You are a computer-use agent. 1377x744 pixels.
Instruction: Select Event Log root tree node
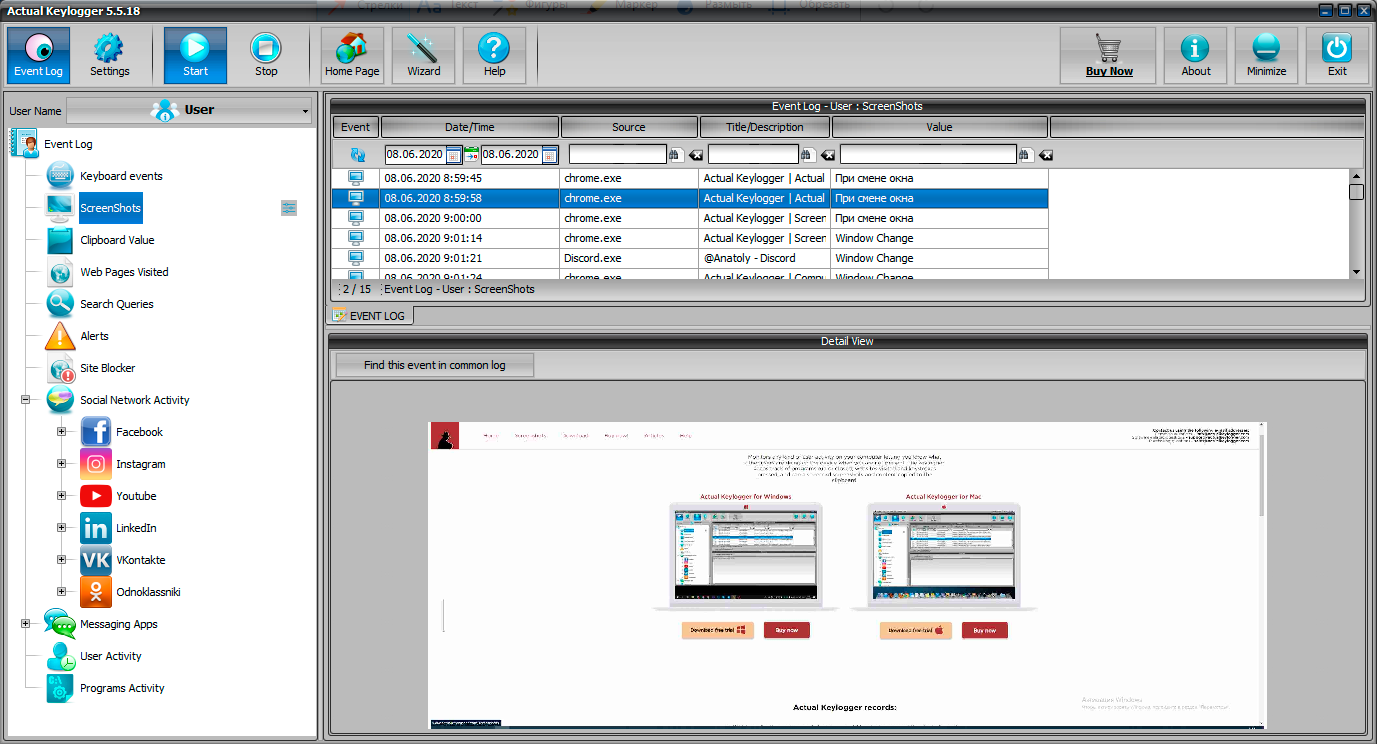pos(68,144)
